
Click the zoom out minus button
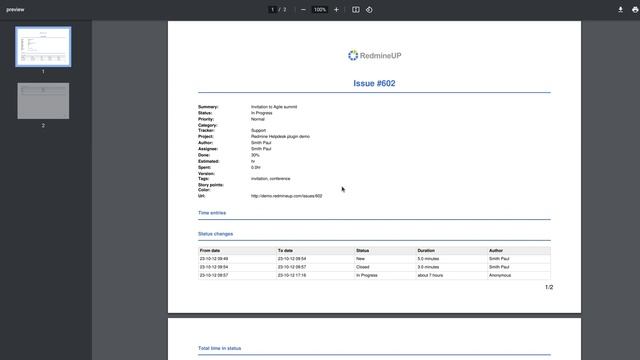303,10
